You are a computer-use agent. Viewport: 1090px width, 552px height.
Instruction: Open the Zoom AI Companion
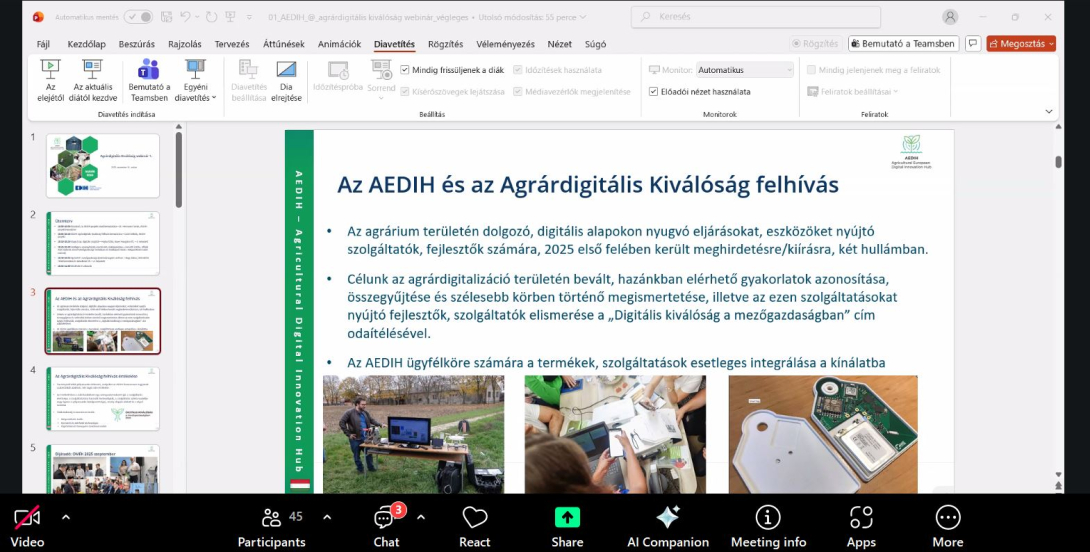tap(667, 518)
